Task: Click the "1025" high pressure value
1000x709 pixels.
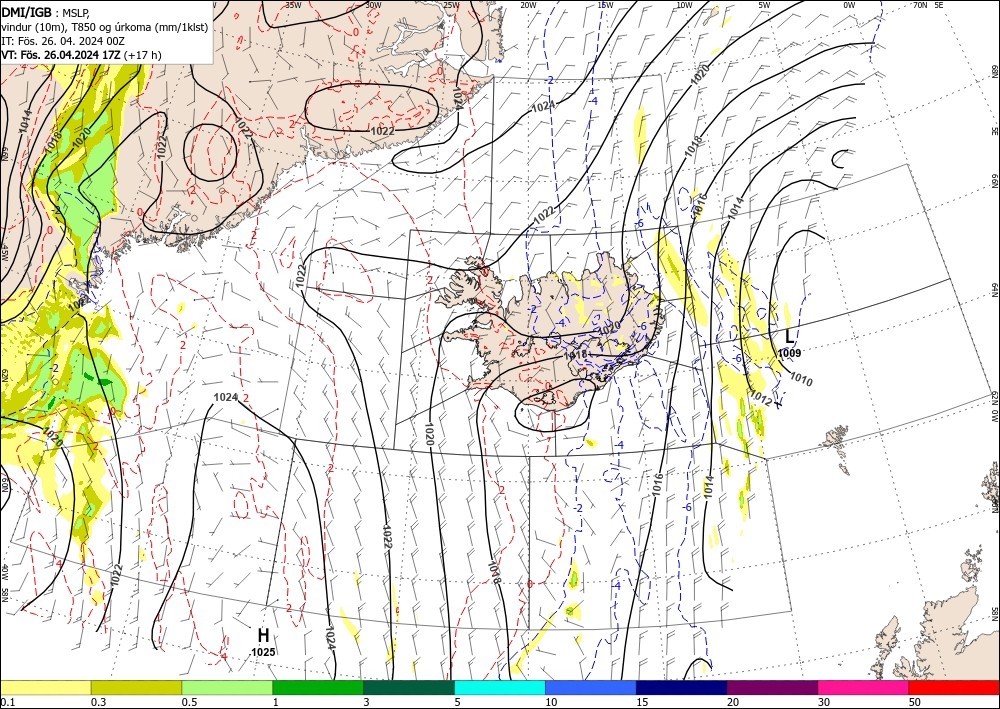Action: coord(263,652)
